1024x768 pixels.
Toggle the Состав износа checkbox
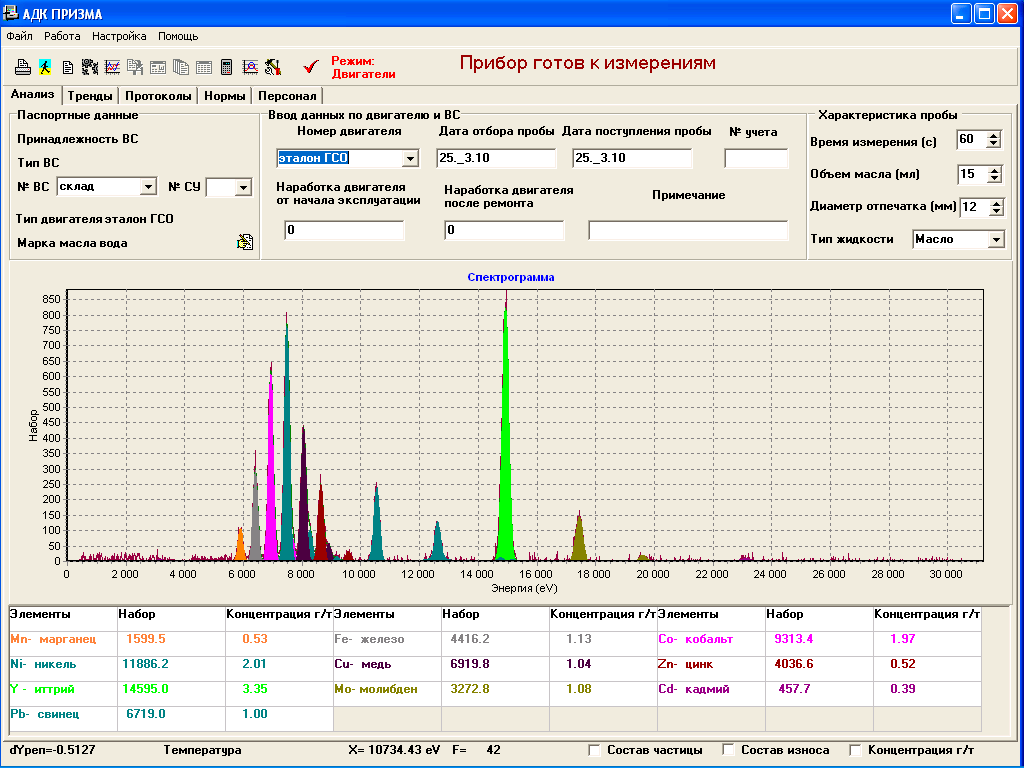(729, 750)
